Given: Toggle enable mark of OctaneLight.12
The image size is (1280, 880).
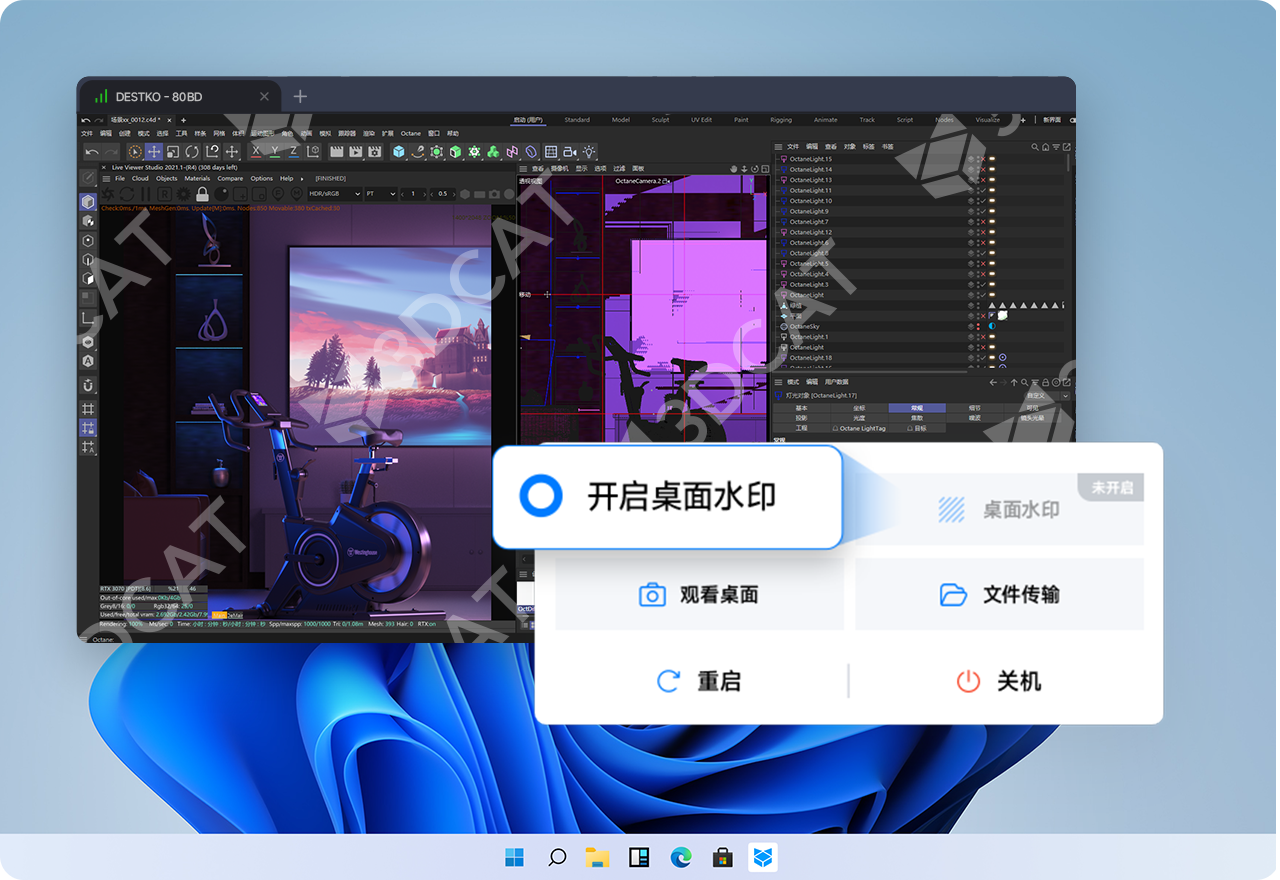Looking at the screenshot, I should 983,232.
